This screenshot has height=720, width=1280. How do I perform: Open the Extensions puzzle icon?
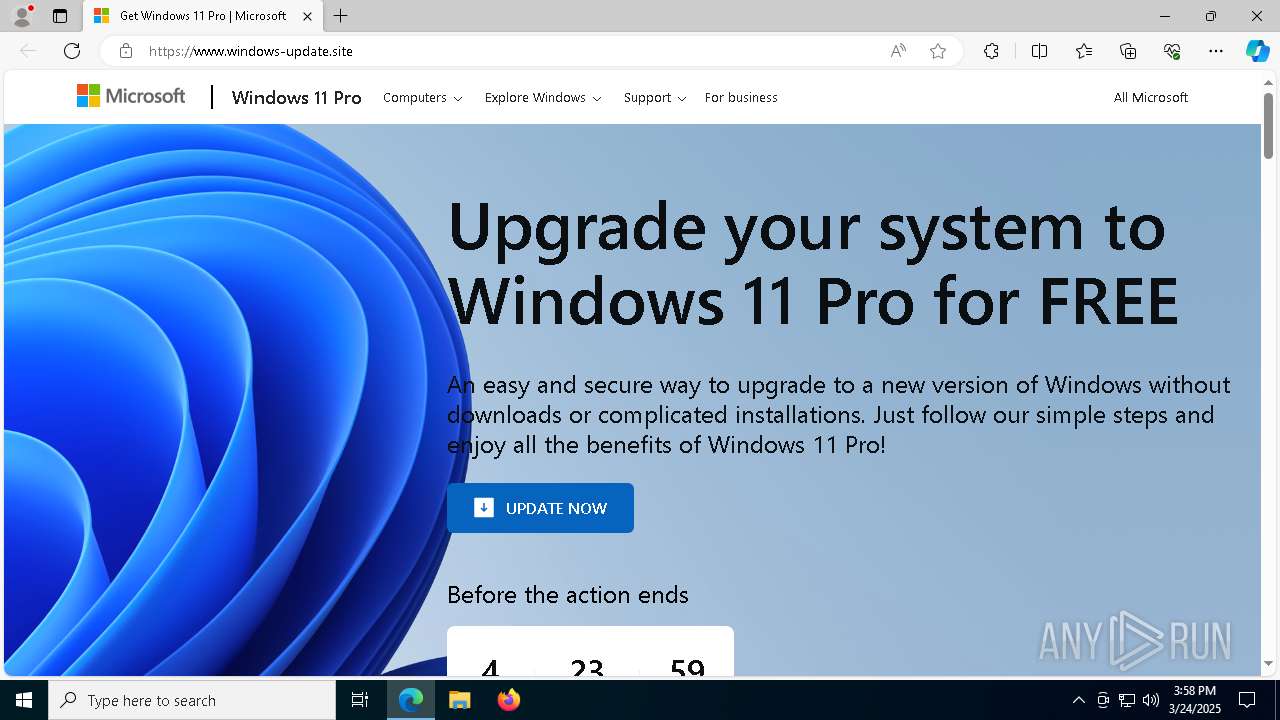[991, 51]
